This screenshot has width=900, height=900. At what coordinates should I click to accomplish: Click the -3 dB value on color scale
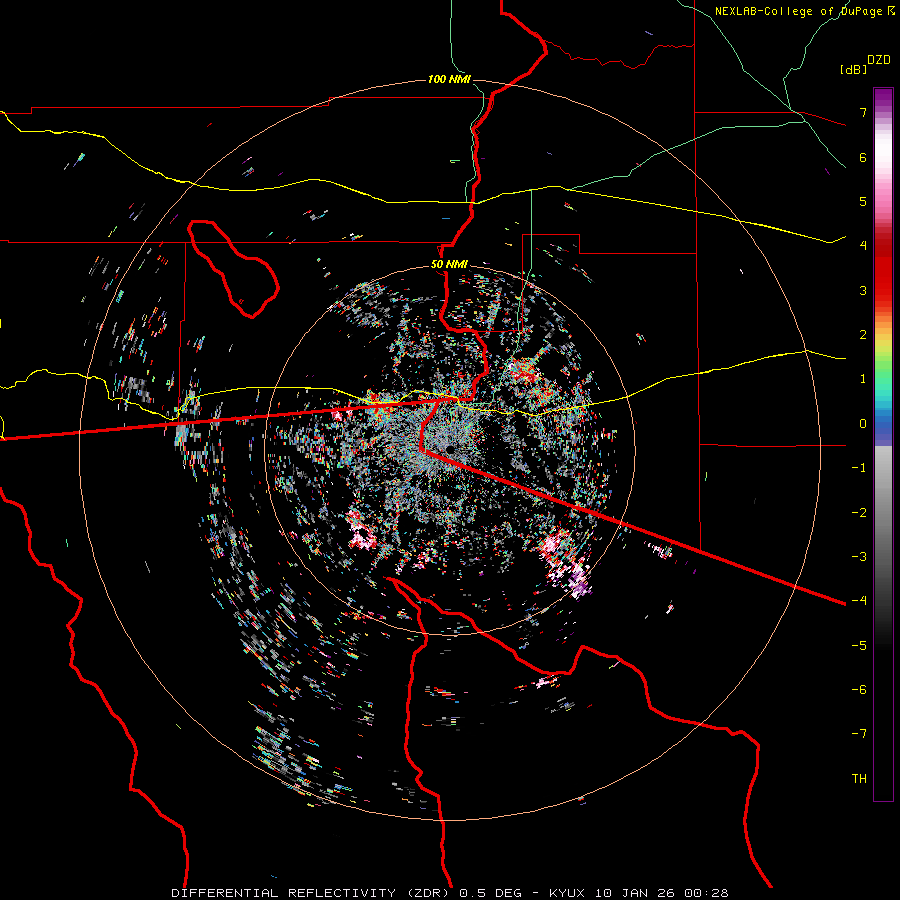pyautogui.click(x=859, y=557)
